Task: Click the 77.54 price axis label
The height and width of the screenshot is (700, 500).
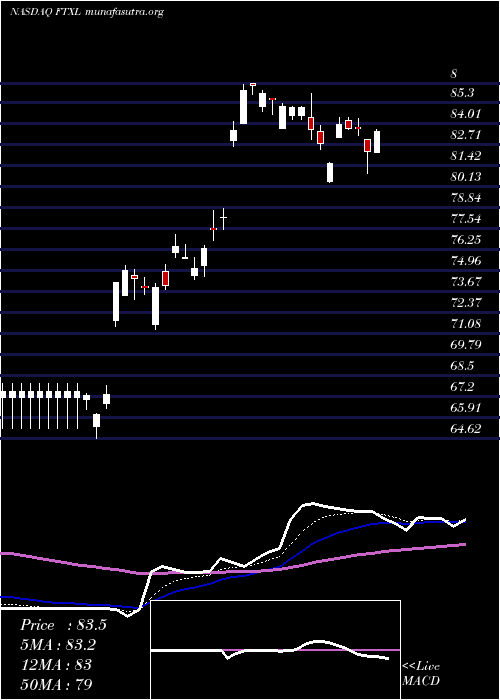Action: point(466,219)
